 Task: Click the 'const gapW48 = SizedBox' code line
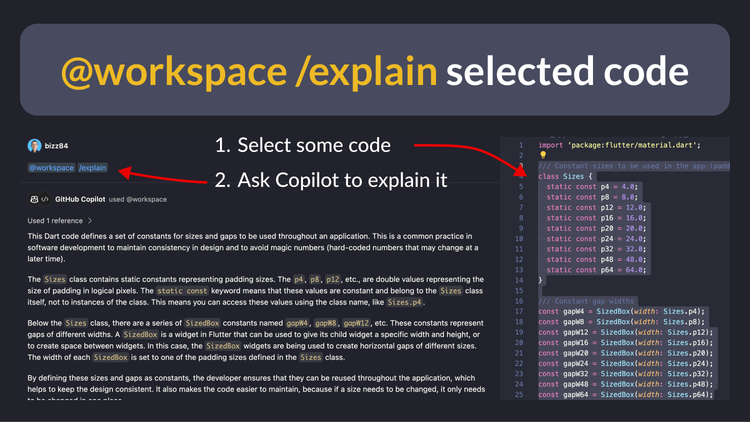coord(626,384)
